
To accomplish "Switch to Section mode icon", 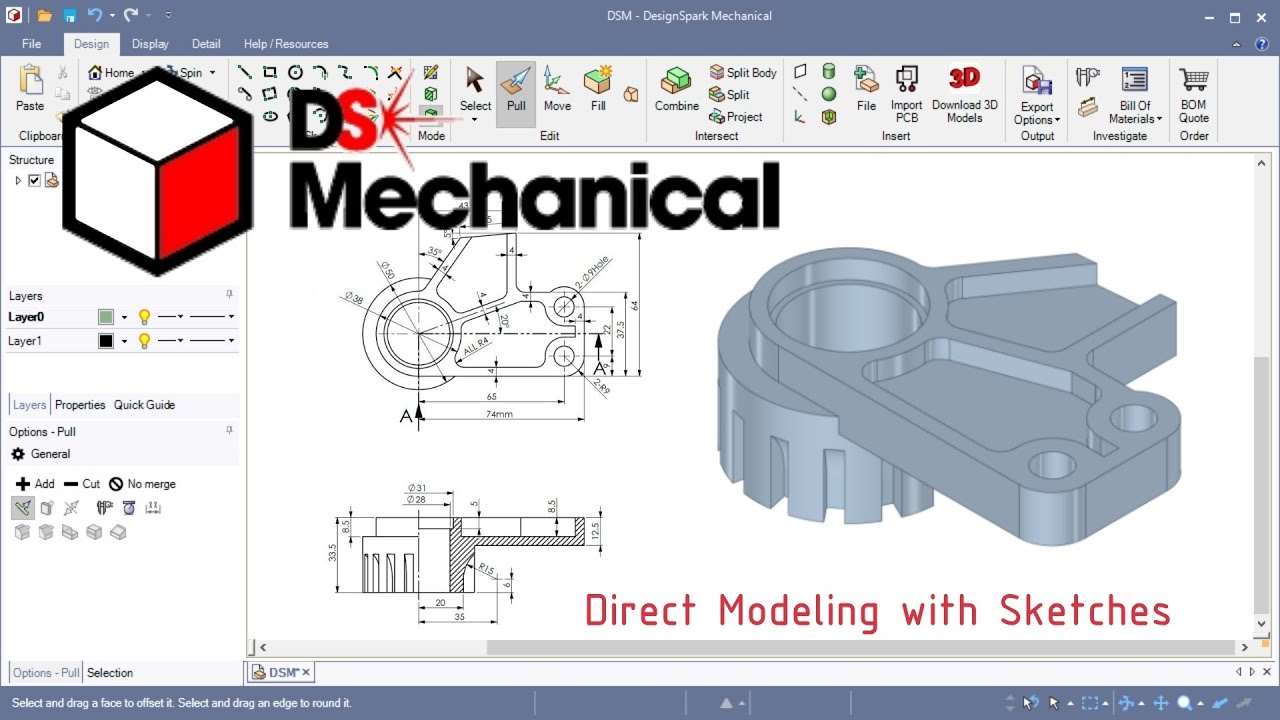I will [x=431, y=94].
